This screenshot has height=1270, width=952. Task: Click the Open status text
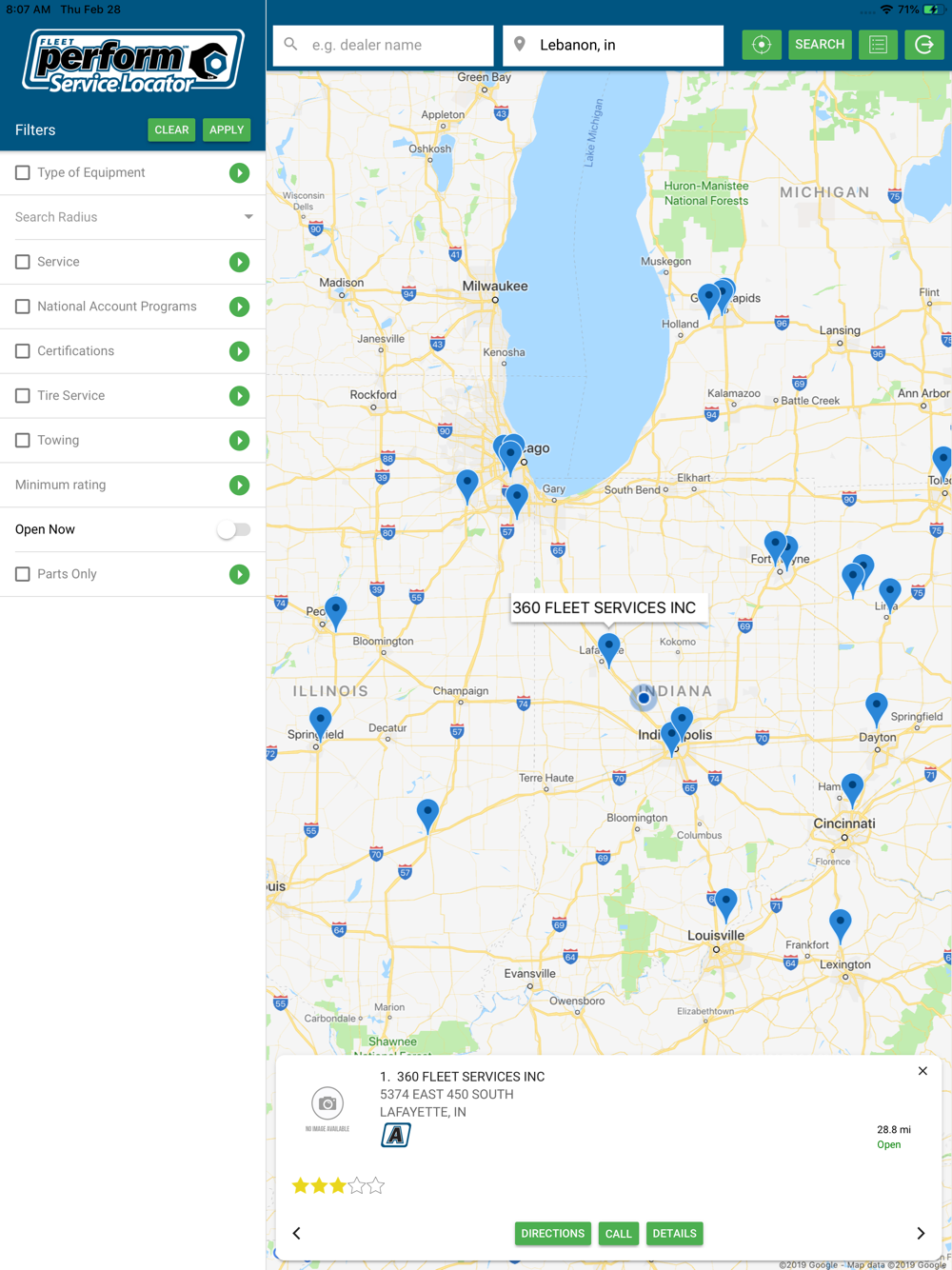(889, 1145)
